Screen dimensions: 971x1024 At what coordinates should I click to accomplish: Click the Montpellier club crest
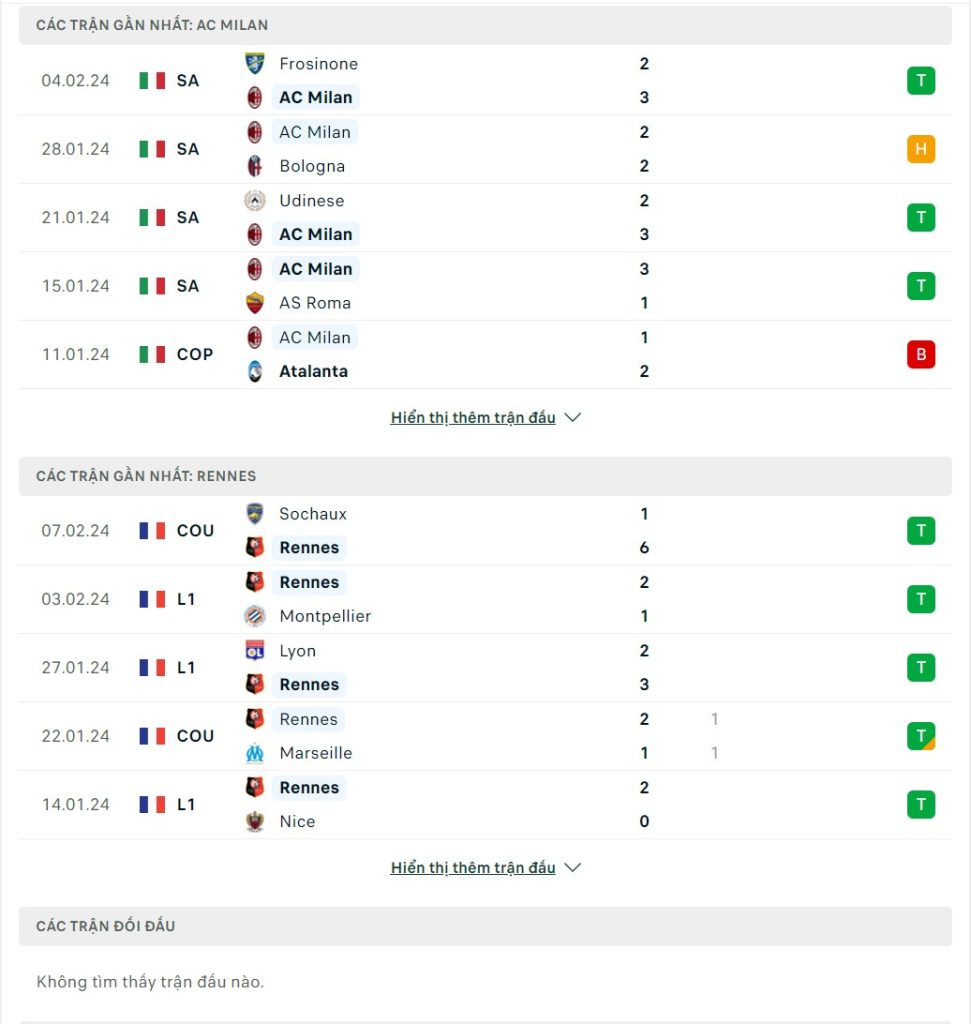click(255, 616)
